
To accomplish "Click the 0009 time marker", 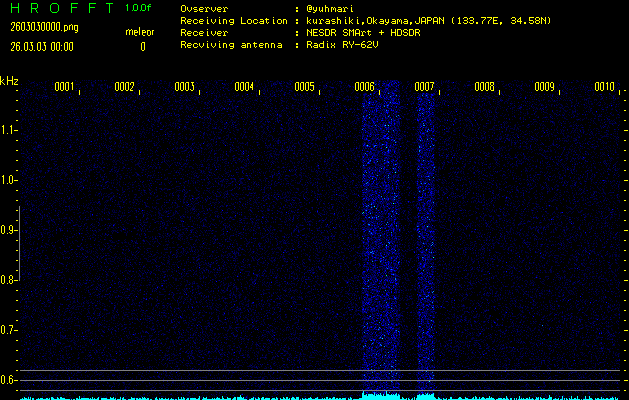I will click(545, 87).
